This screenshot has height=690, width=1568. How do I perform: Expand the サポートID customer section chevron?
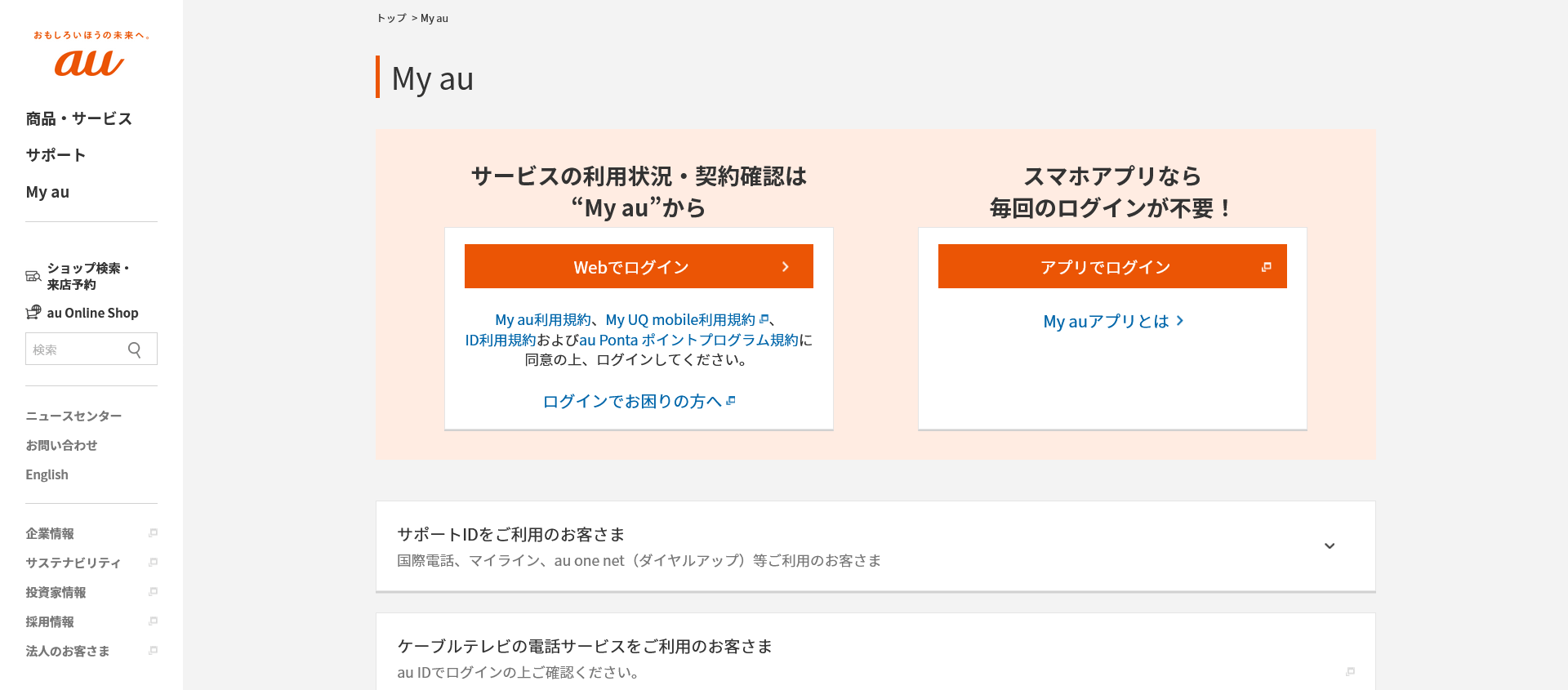click(x=1330, y=545)
